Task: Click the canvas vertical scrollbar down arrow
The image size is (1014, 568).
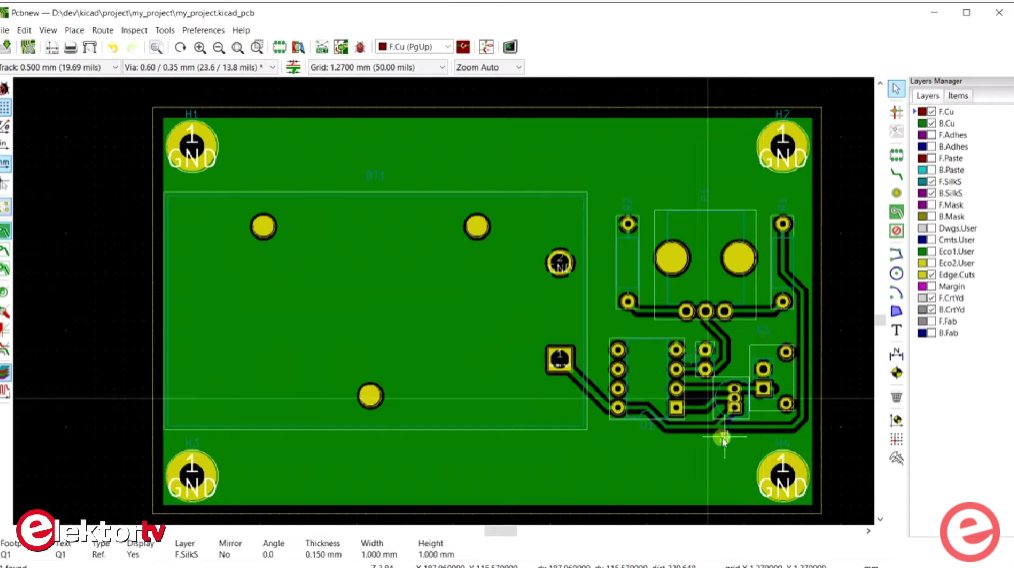Action: [x=879, y=519]
